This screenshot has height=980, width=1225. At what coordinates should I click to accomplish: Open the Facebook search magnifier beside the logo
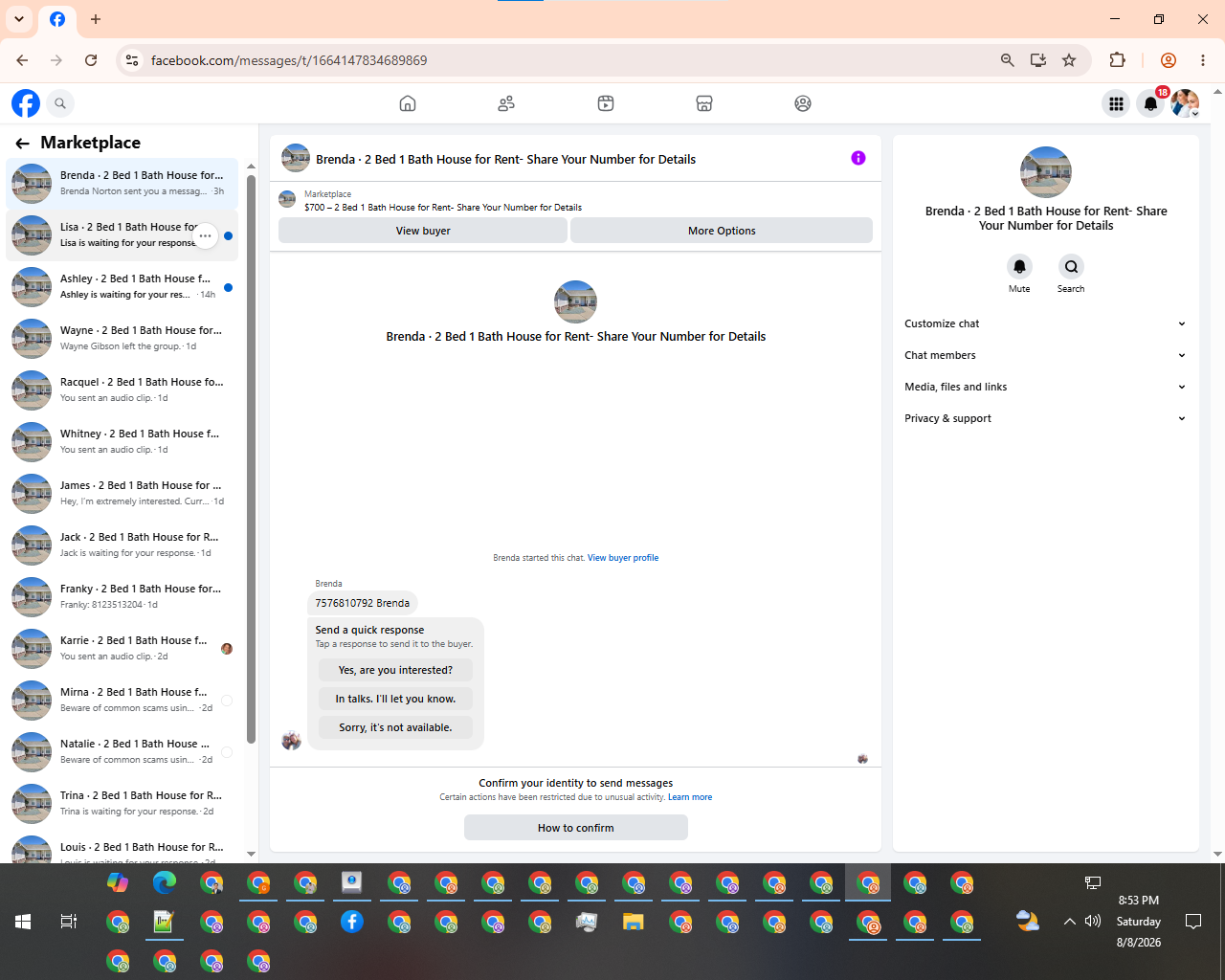[x=60, y=103]
